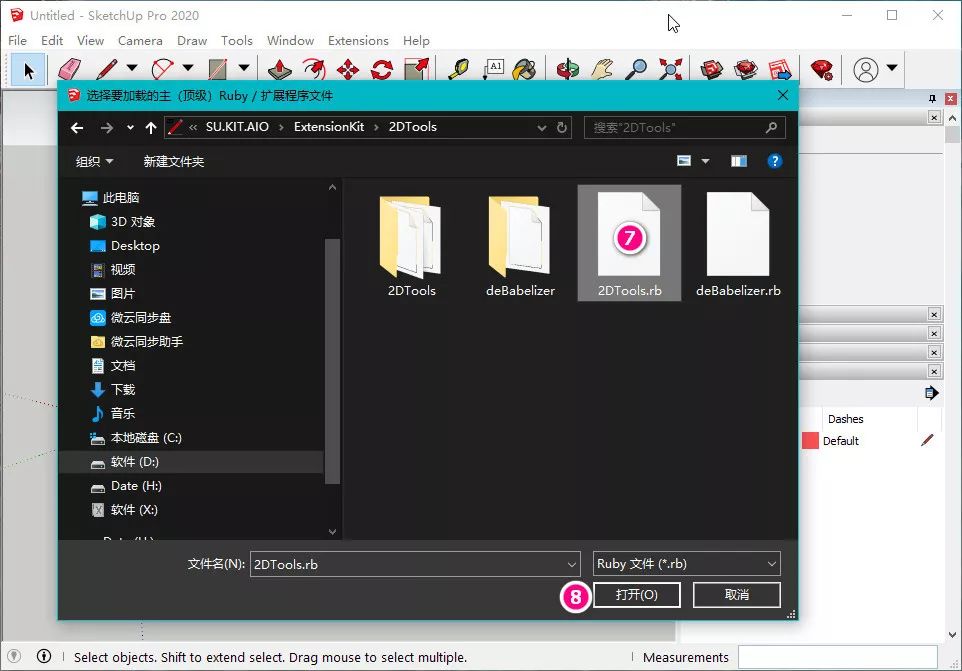Open the Extensions menu

[358, 40]
